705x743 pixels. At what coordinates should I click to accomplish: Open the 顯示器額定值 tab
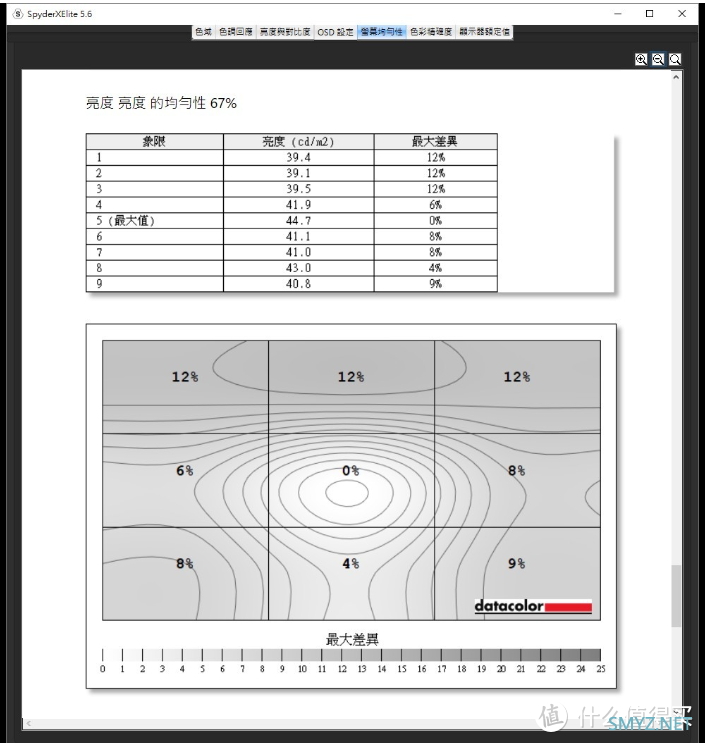[485, 32]
